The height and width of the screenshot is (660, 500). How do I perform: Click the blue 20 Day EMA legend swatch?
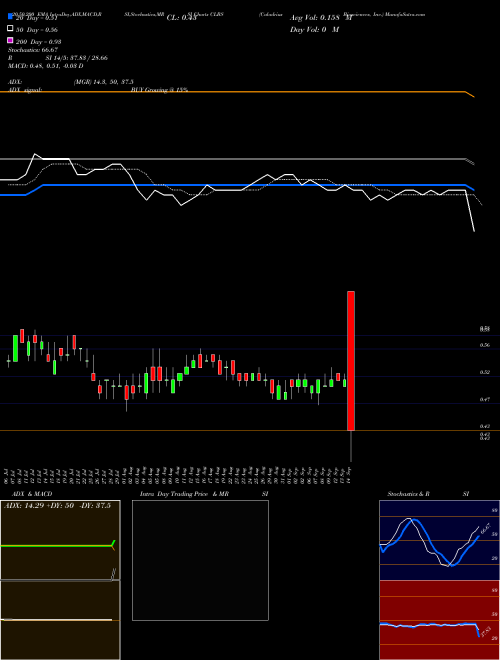click(10, 16)
